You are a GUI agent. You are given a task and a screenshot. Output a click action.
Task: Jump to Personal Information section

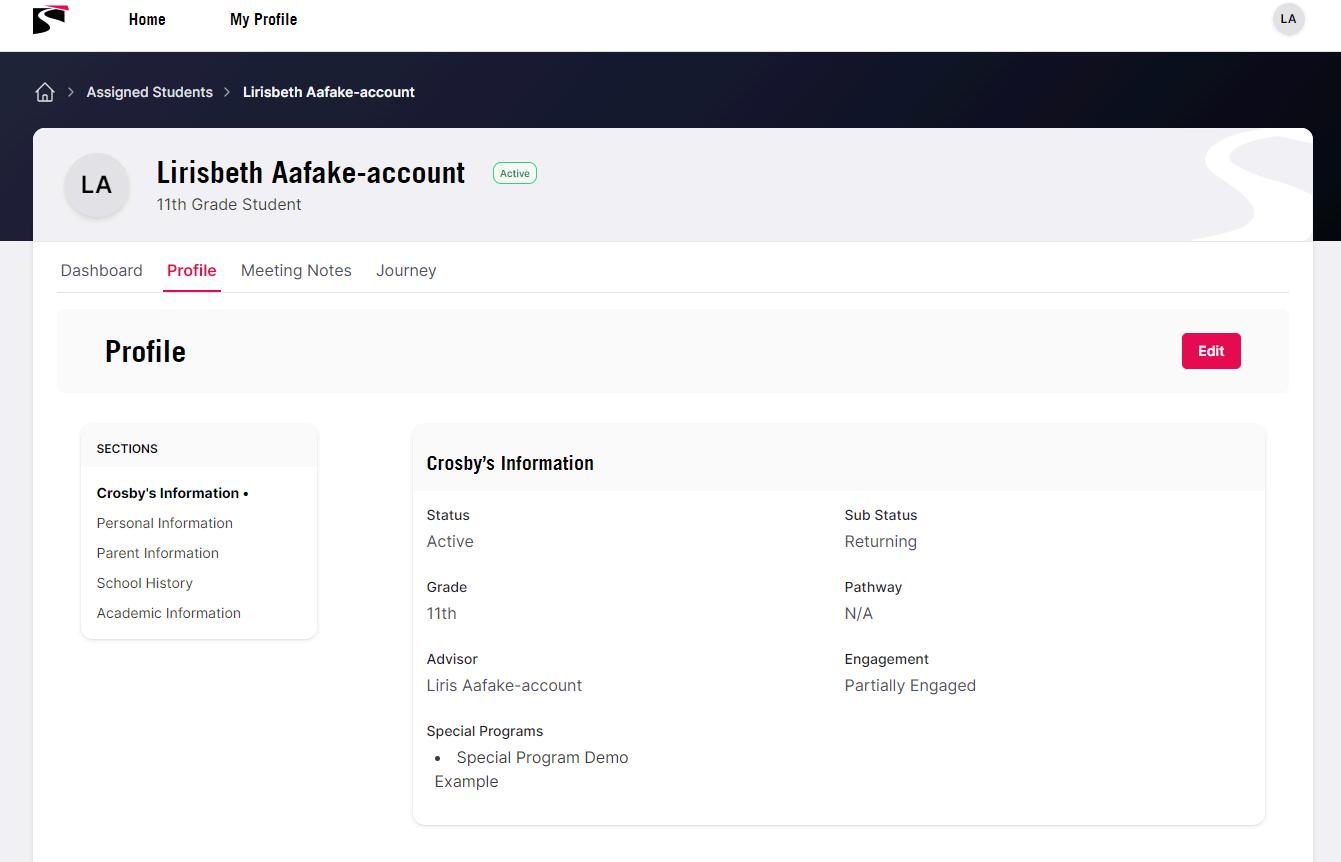(165, 523)
